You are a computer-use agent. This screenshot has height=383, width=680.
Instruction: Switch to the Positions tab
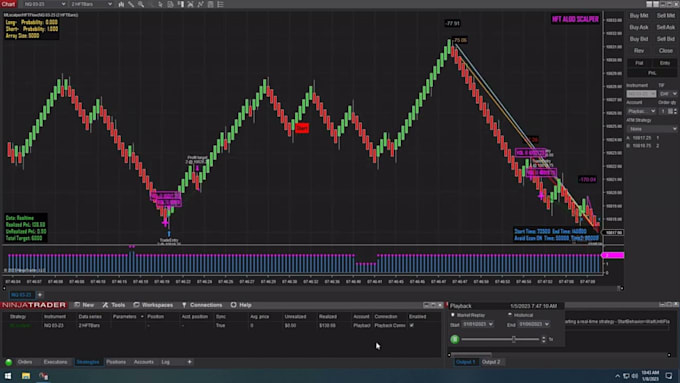116,362
